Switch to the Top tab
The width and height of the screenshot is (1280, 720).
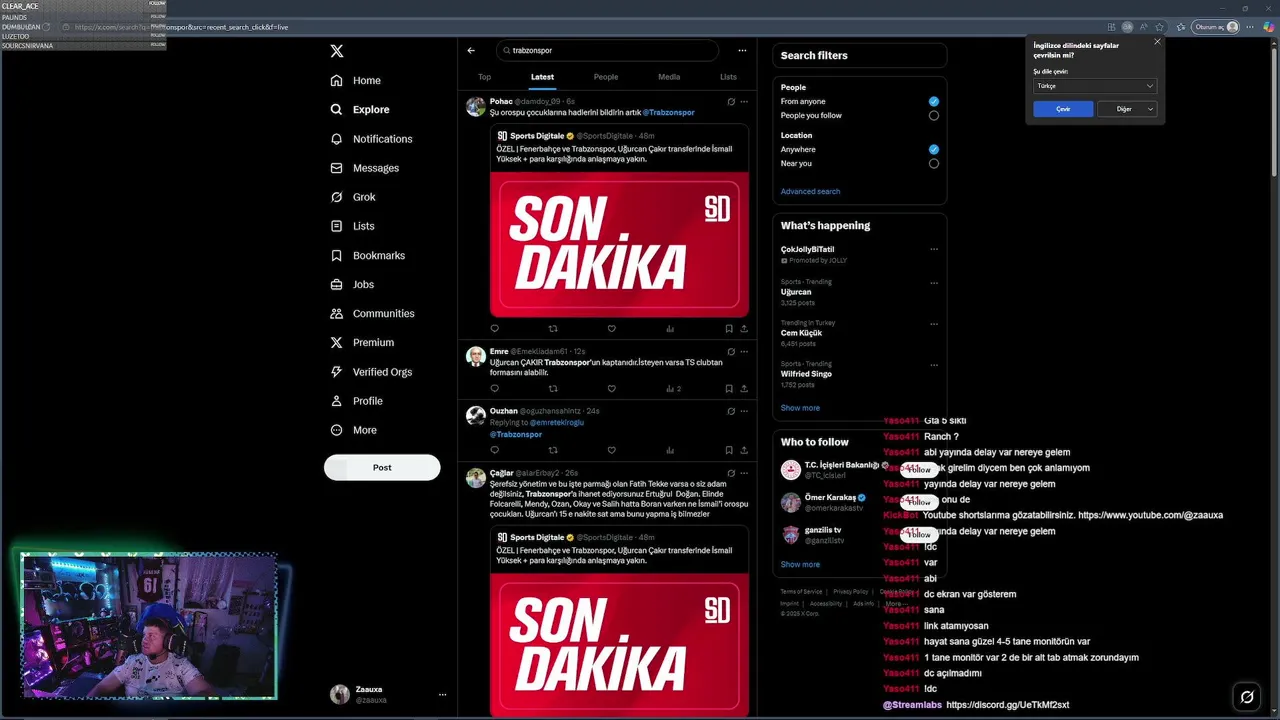[484, 77]
